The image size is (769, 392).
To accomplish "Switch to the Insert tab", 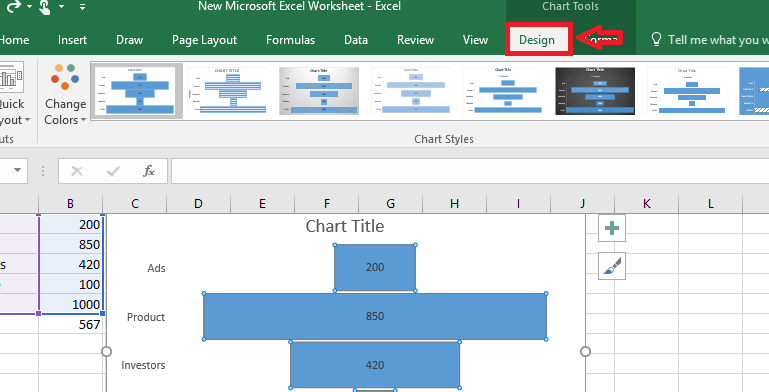I will [72, 40].
